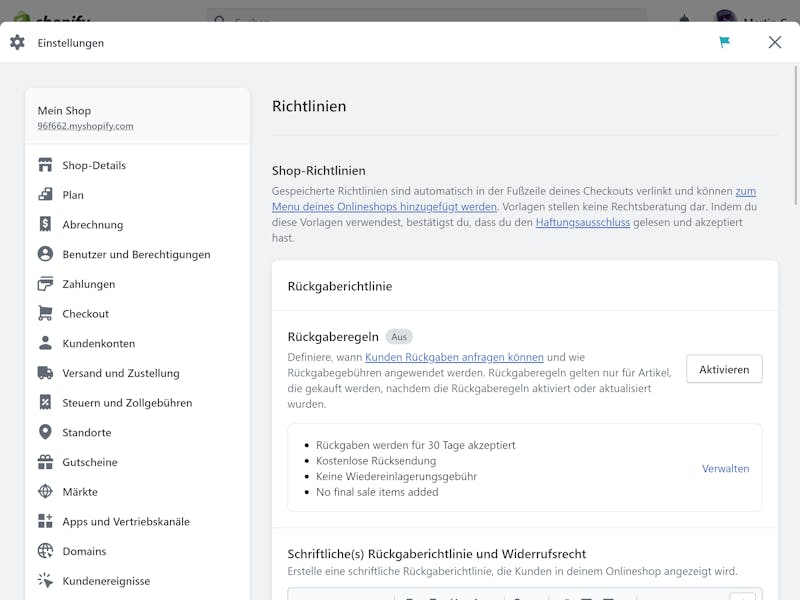
Task: Click the Standorte location pin icon
Action: click(45, 432)
